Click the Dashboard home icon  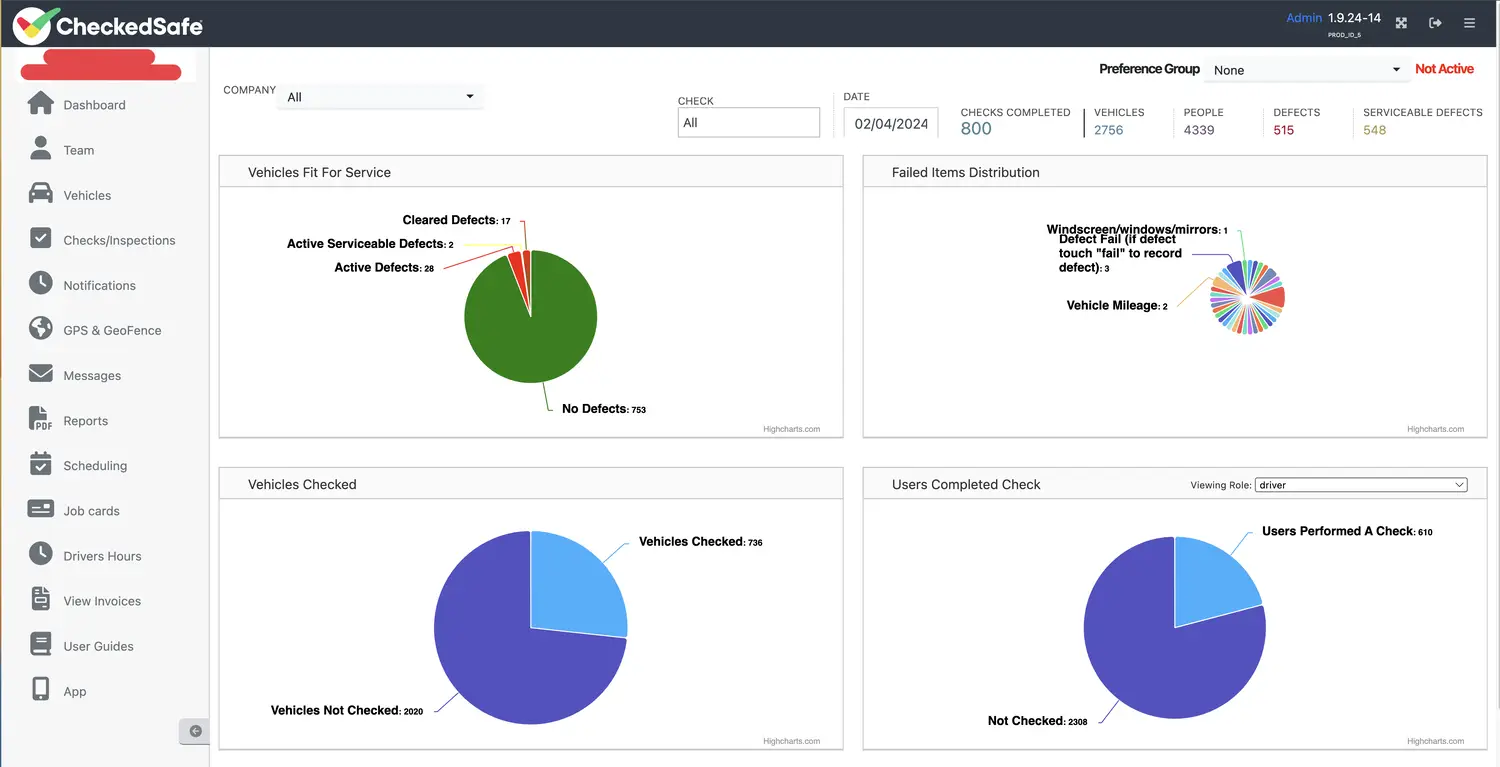click(x=40, y=104)
